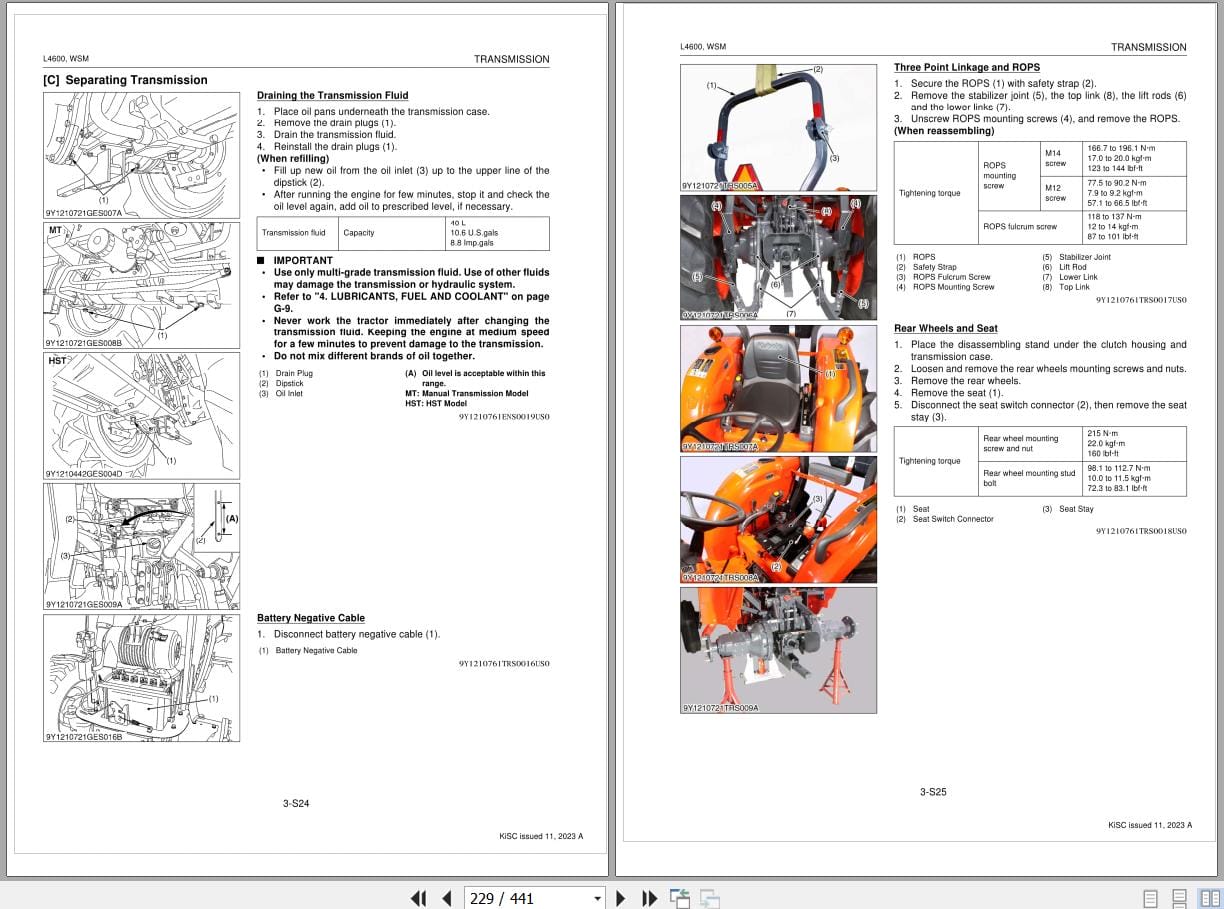Image resolution: width=1224 pixels, height=909 pixels.
Task: Click the HST model illustration
Action: point(141,415)
